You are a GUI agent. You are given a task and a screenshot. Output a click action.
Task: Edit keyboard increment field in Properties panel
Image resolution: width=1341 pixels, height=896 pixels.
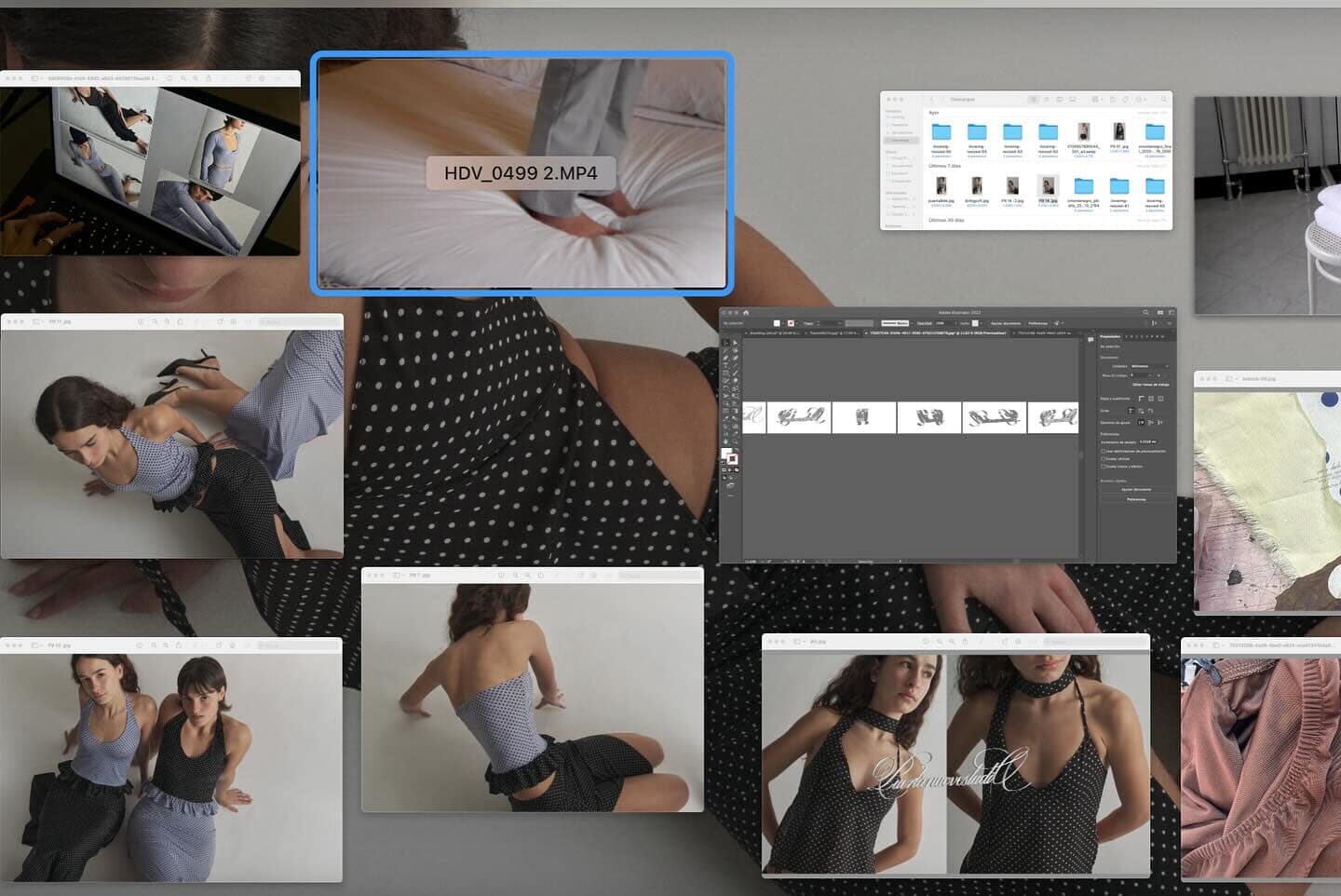(x=1148, y=441)
